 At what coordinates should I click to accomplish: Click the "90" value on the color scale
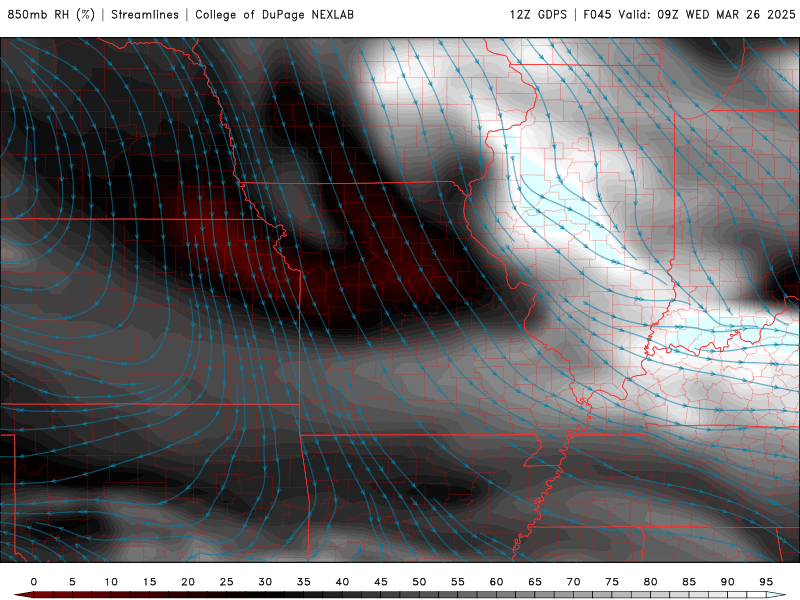point(728,582)
